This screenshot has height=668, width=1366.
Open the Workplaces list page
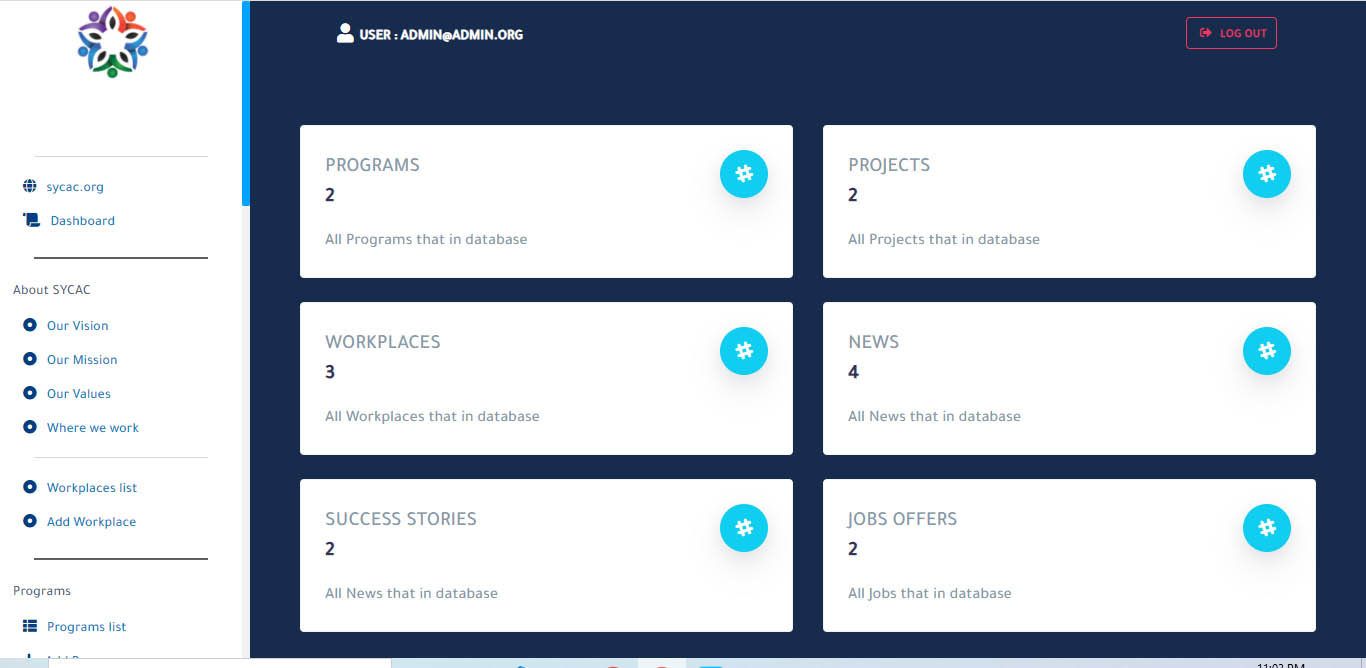click(x=91, y=488)
